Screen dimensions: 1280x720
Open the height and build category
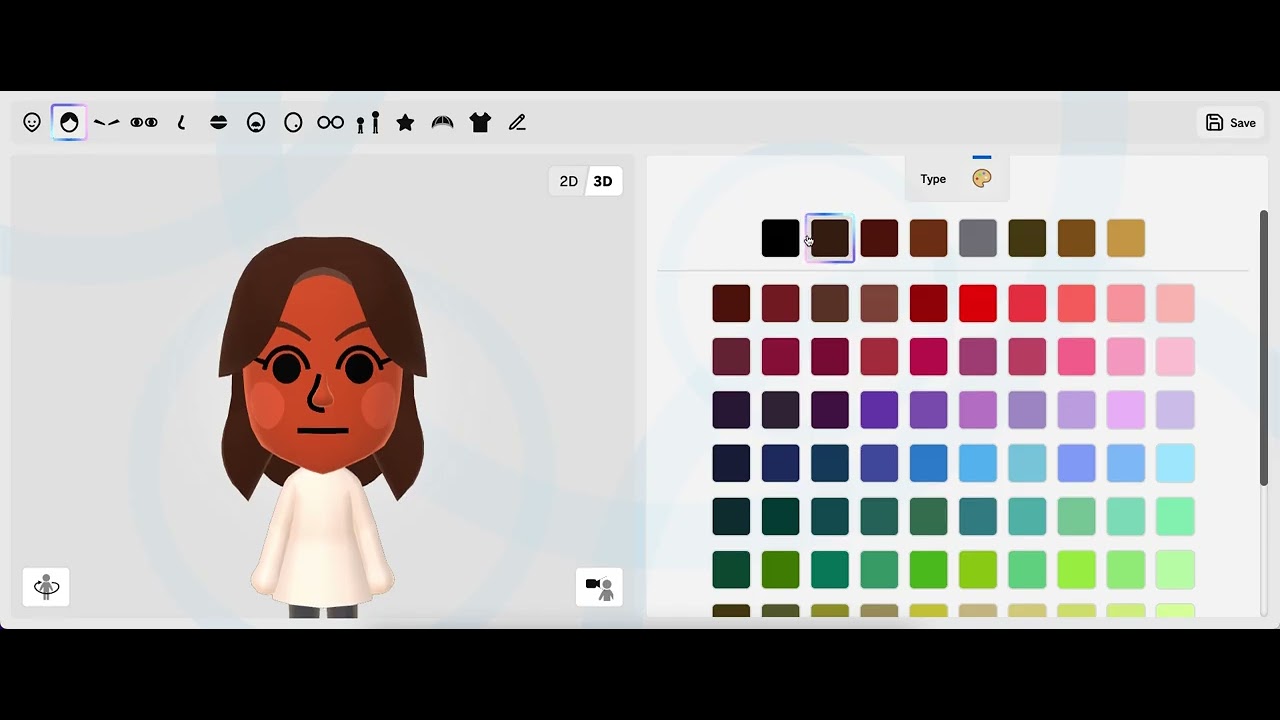(368, 122)
